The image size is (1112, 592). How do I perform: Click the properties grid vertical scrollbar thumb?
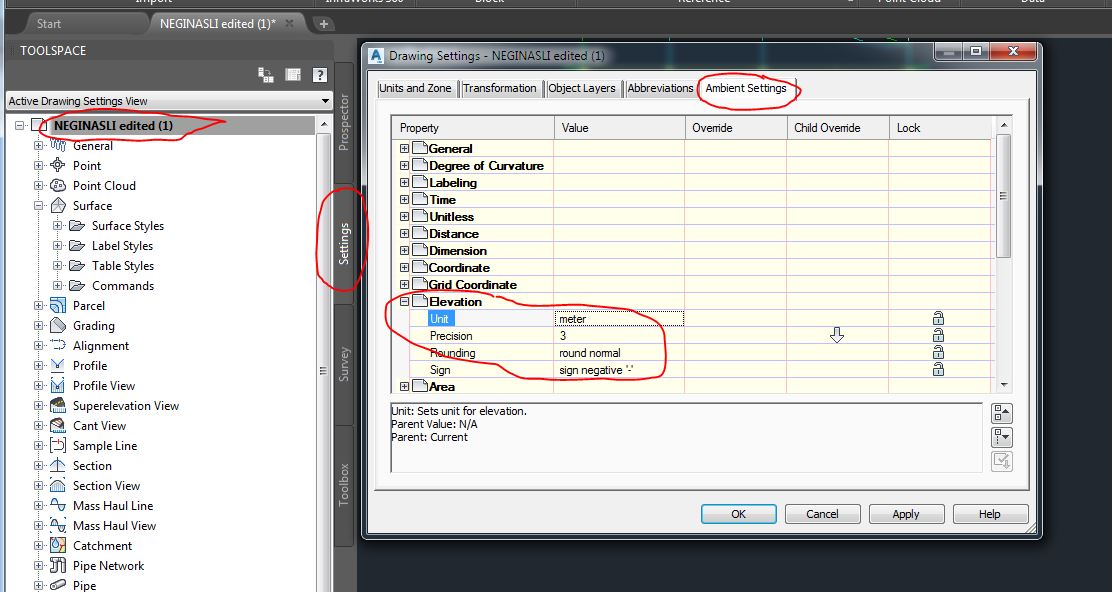[x=1003, y=196]
